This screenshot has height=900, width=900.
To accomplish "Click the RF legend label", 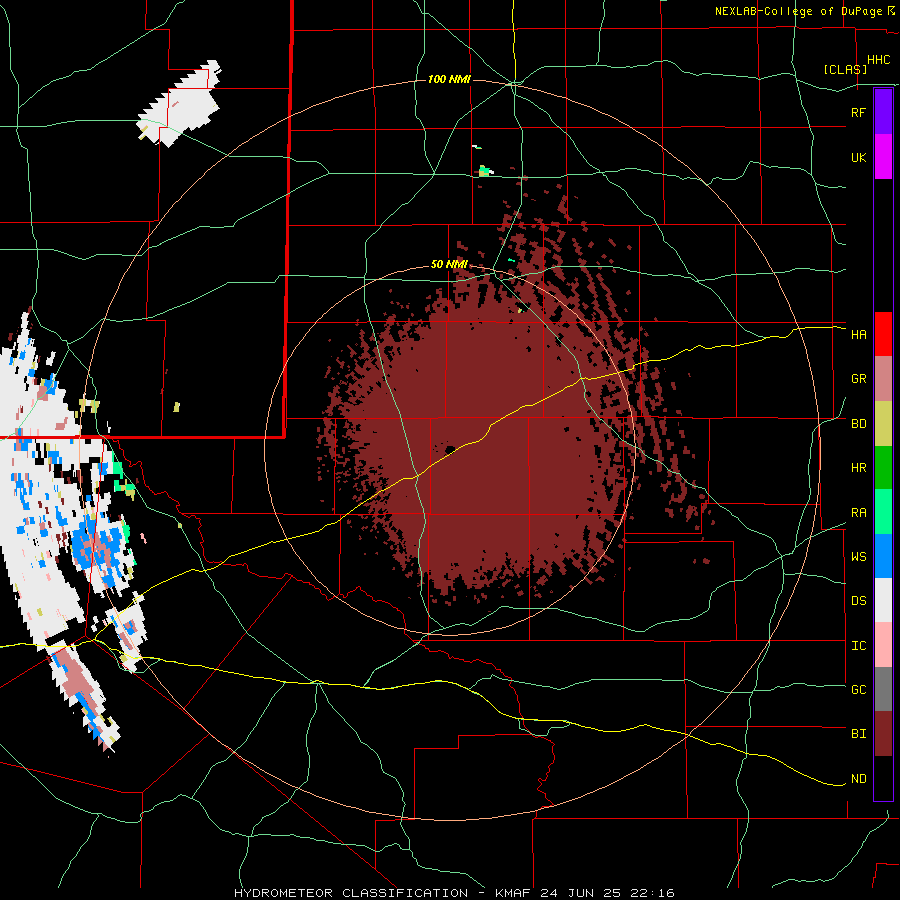I will pos(858,112).
